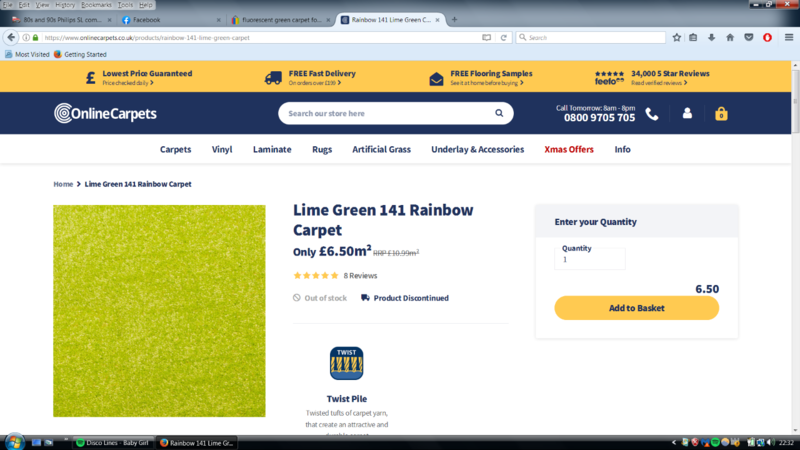
Task: Open the History menu
Action: [65, 5]
